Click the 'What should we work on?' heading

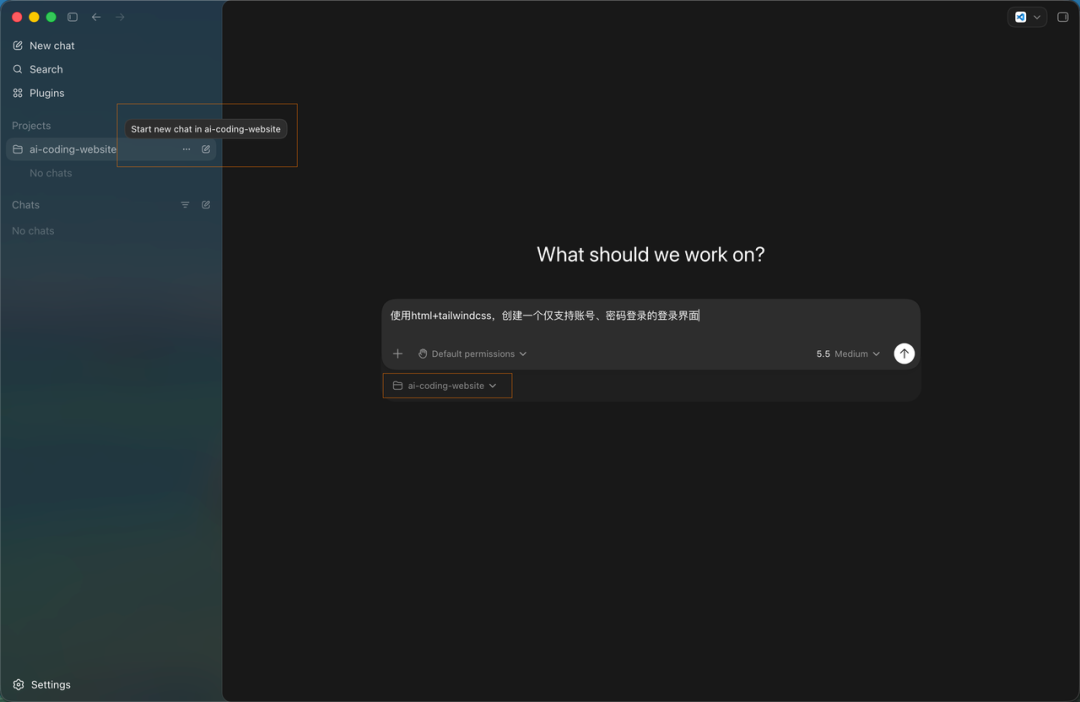(x=651, y=255)
